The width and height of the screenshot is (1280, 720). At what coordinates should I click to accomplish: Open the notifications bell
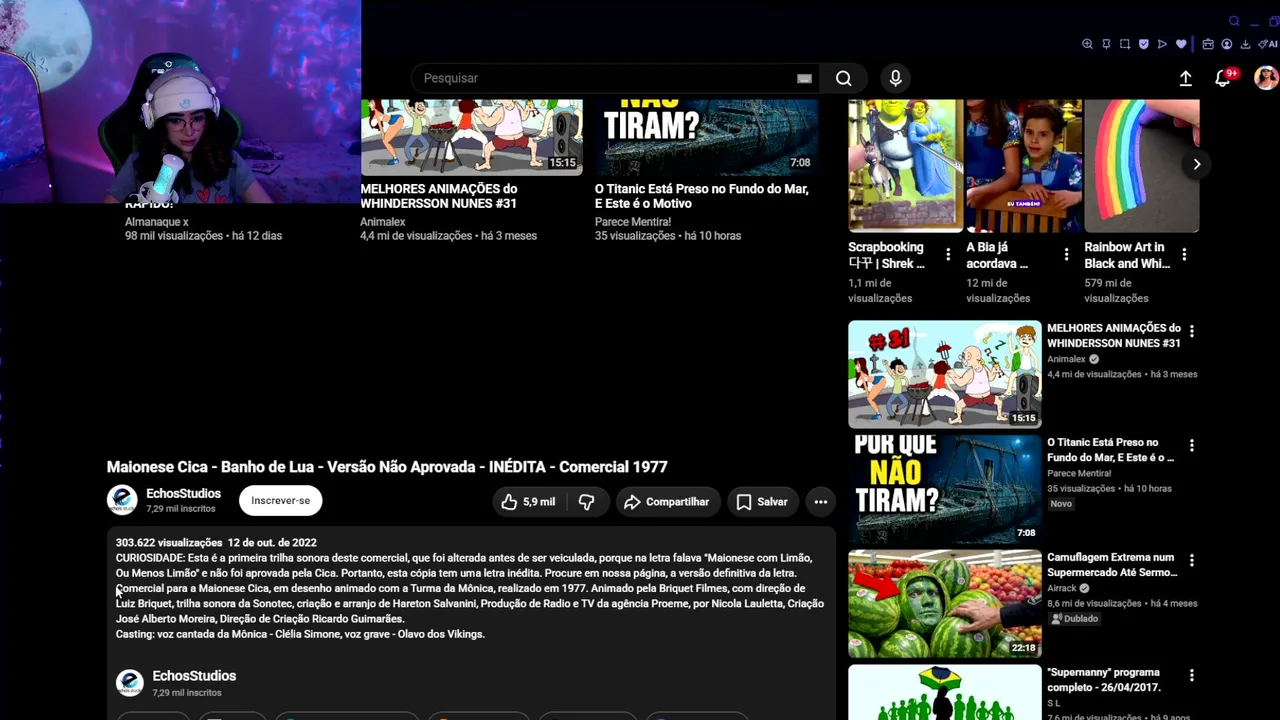click(1222, 78)
